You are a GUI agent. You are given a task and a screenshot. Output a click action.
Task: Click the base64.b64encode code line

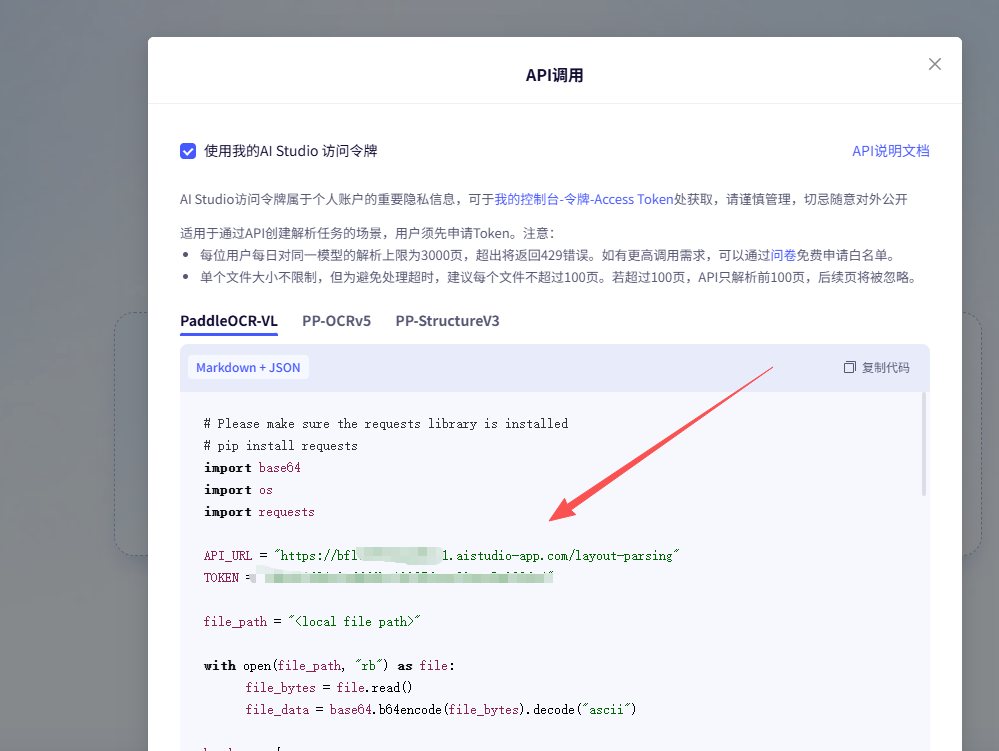pyautogui.click(x=440, y=709)
